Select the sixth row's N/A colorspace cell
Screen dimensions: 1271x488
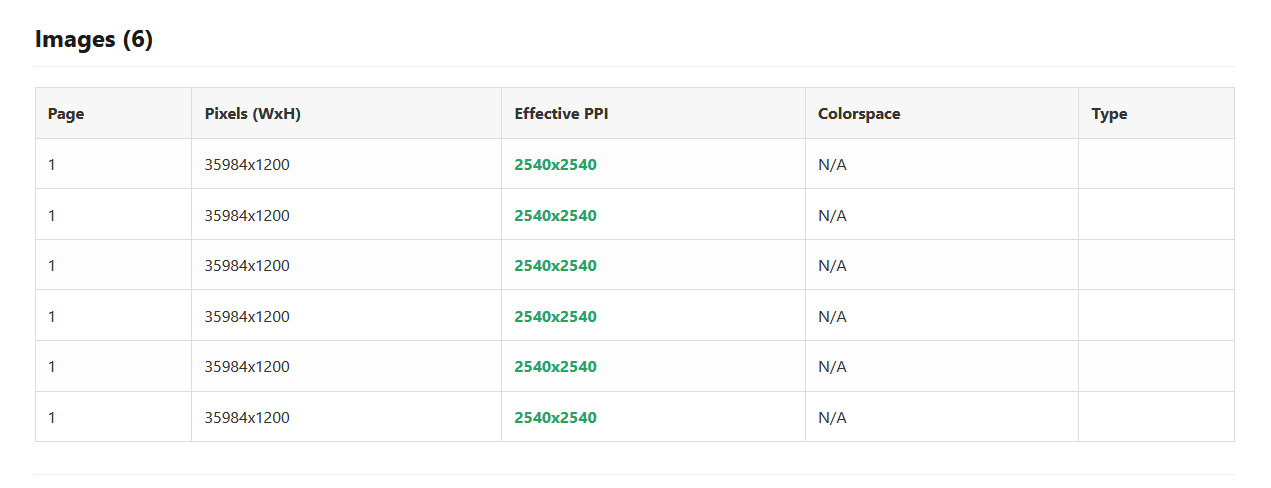point(832,418)
